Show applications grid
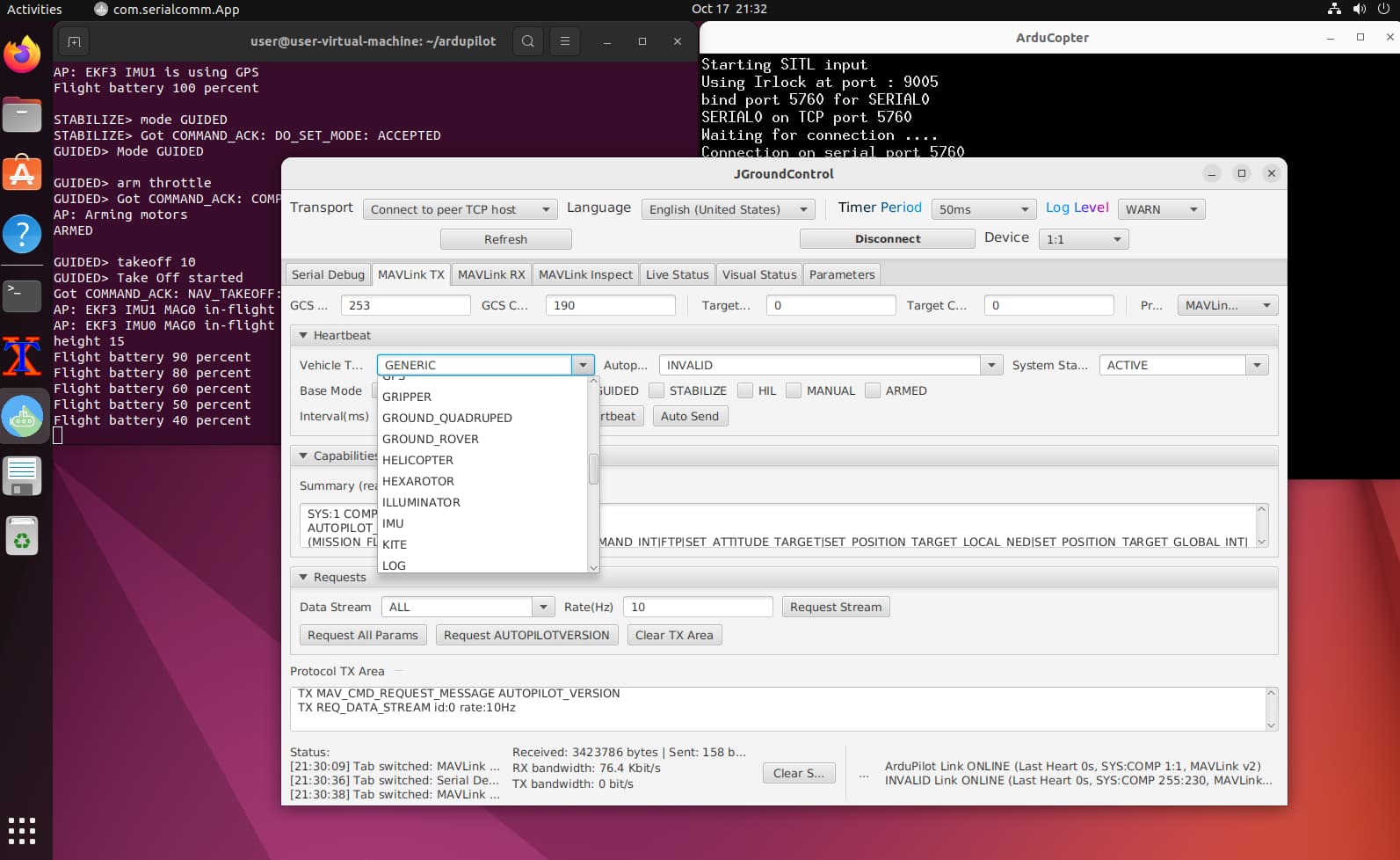The width and height of the screenshot is (1400, 860). tap(22, 830)
